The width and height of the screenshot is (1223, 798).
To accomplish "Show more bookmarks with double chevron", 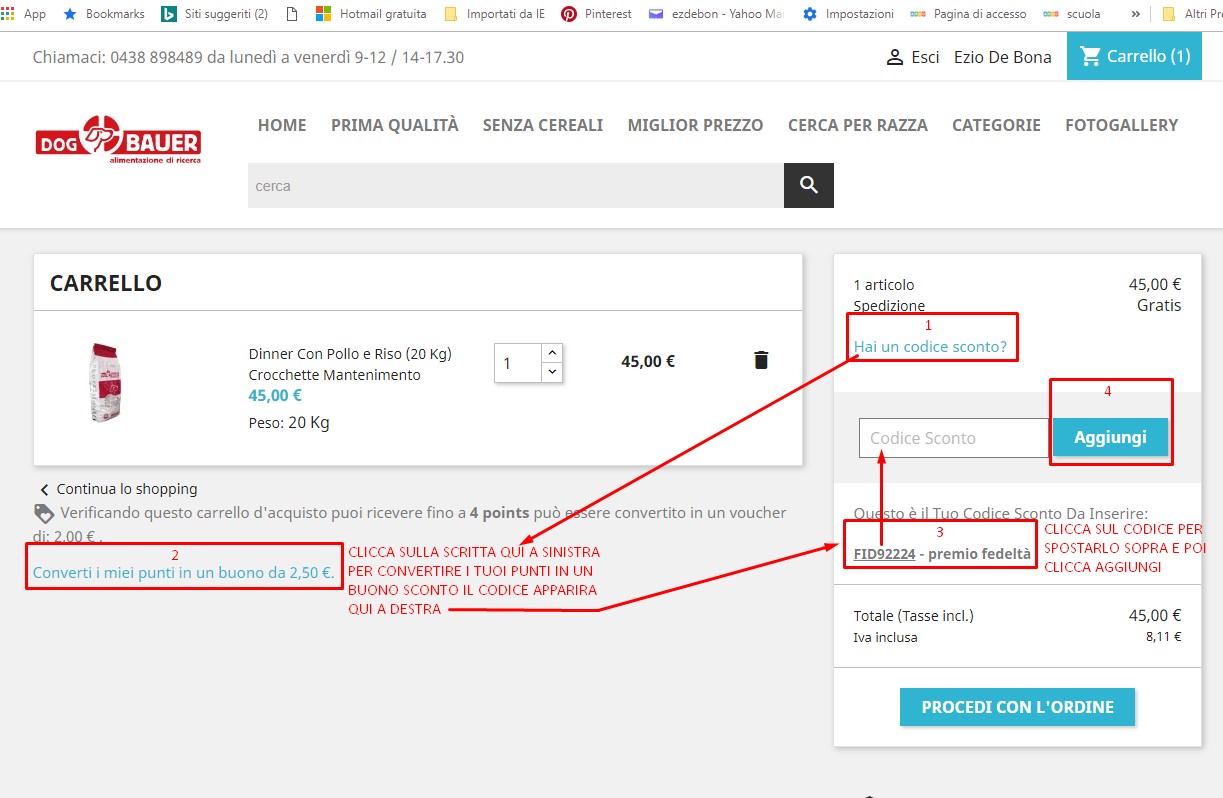I will pyautogui.click(x=1135, y=14).
